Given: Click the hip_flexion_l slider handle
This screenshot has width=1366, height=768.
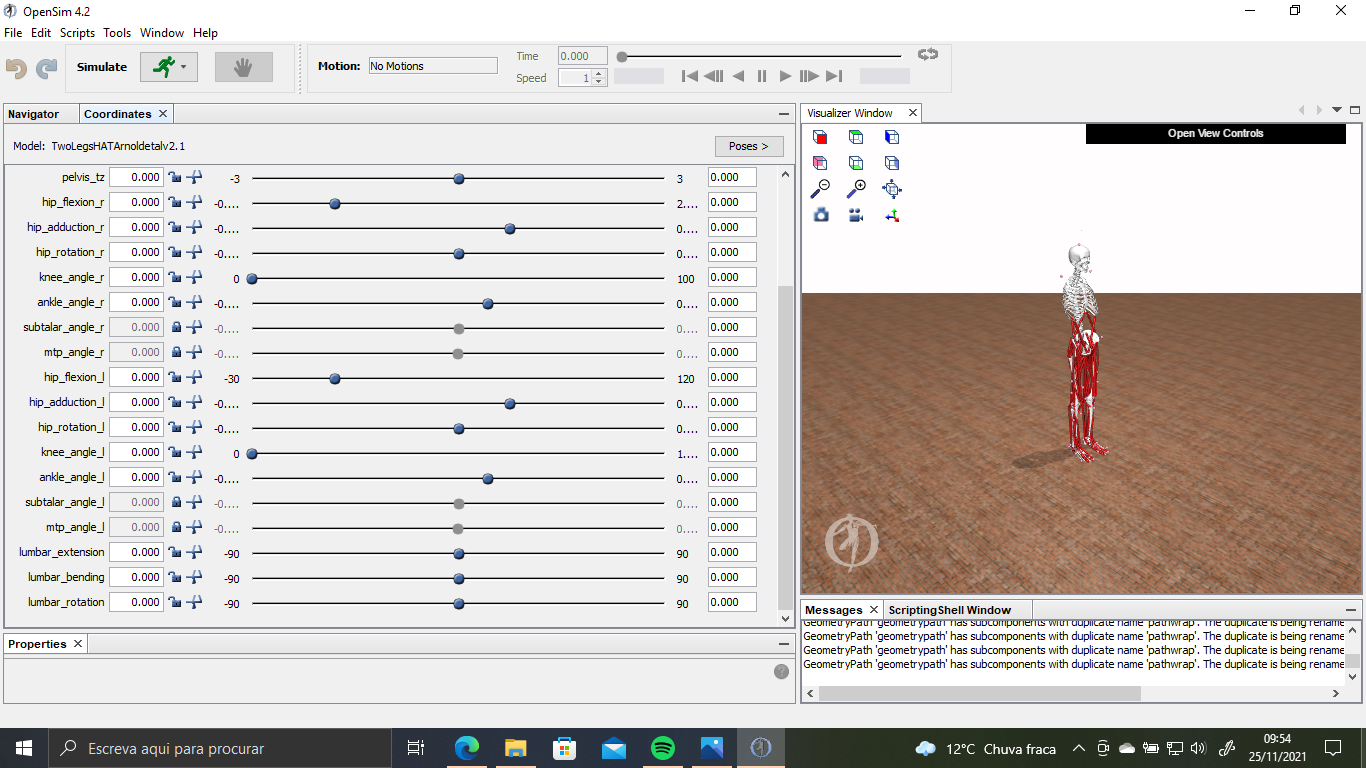Looking at the screenshot, I should 335,379.
